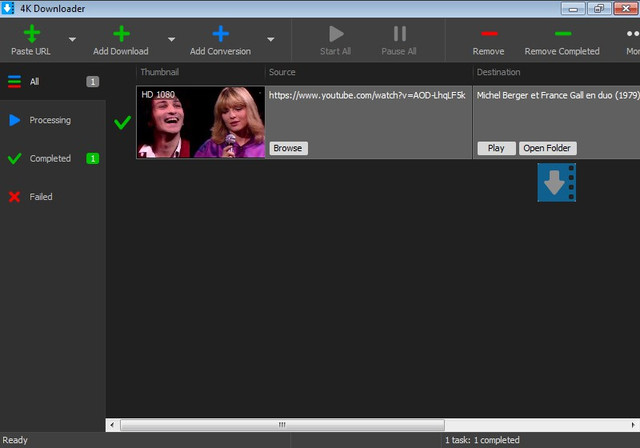Select the Failed filter
Screen dimensions: 640x448
pos(53,197)
